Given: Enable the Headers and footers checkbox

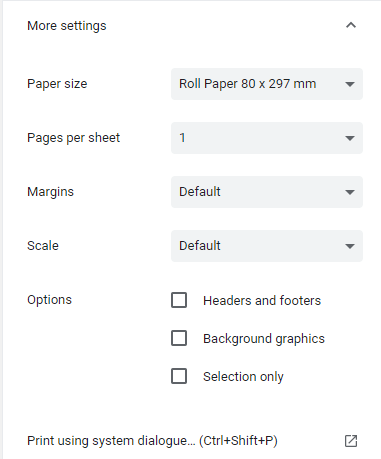Looking at the screenshot, I should pos(179,300).
